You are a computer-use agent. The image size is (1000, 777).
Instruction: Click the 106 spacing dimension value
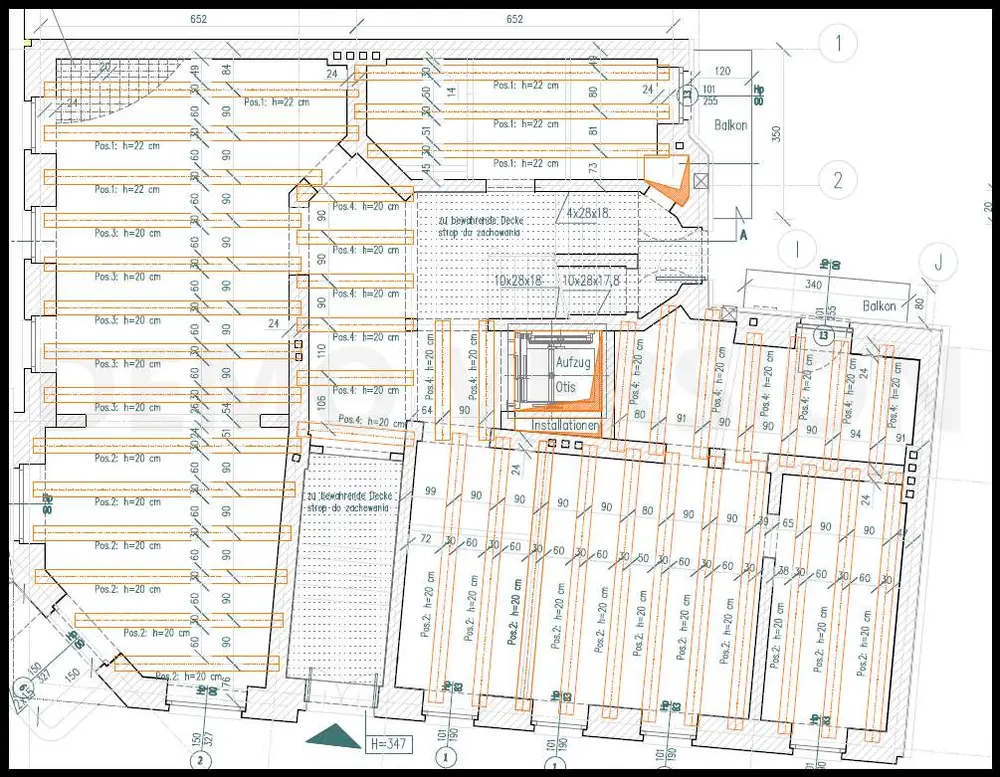click(x=321, y=401)
